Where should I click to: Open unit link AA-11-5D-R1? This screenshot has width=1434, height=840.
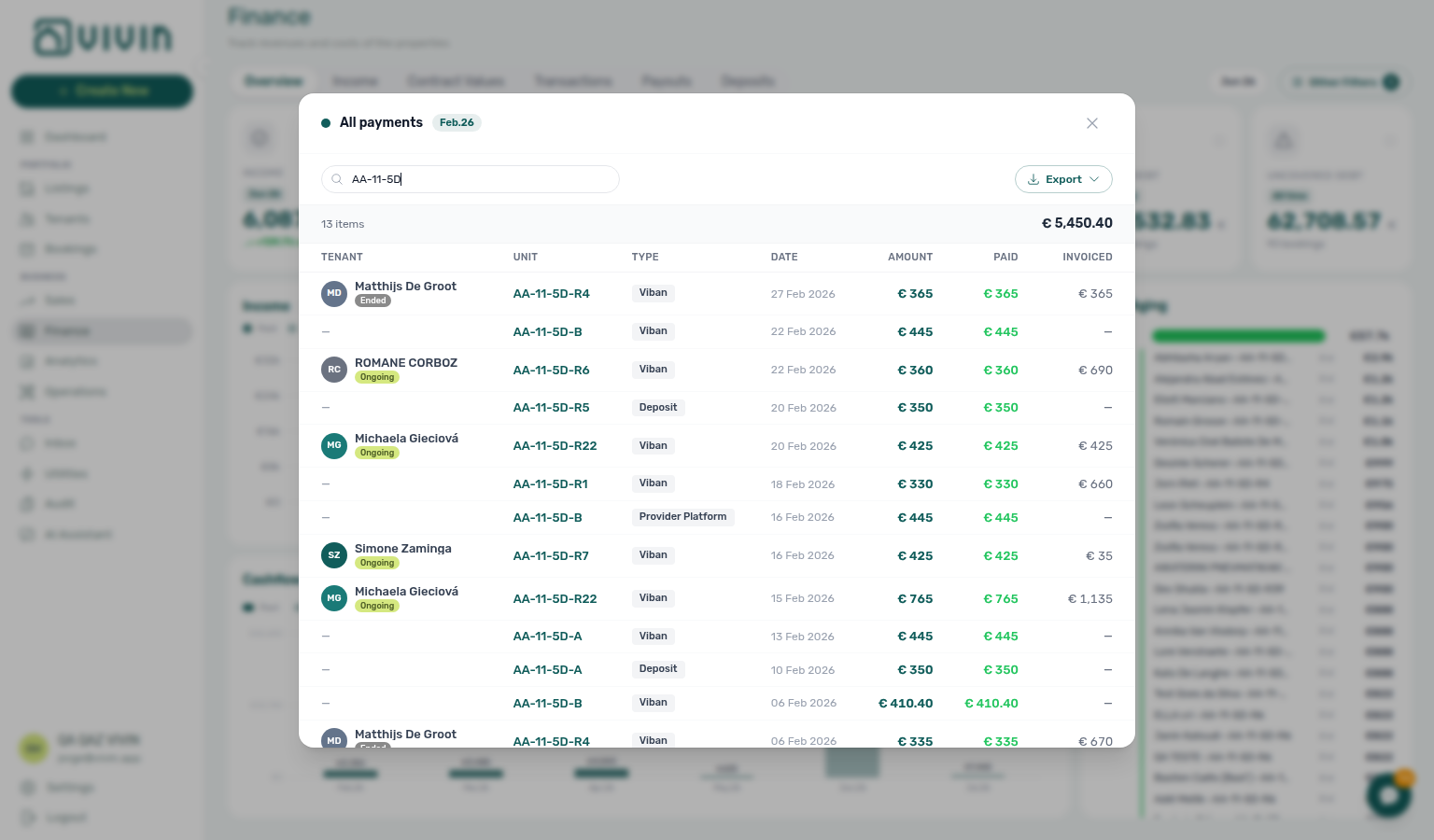[x=550, y=484]
